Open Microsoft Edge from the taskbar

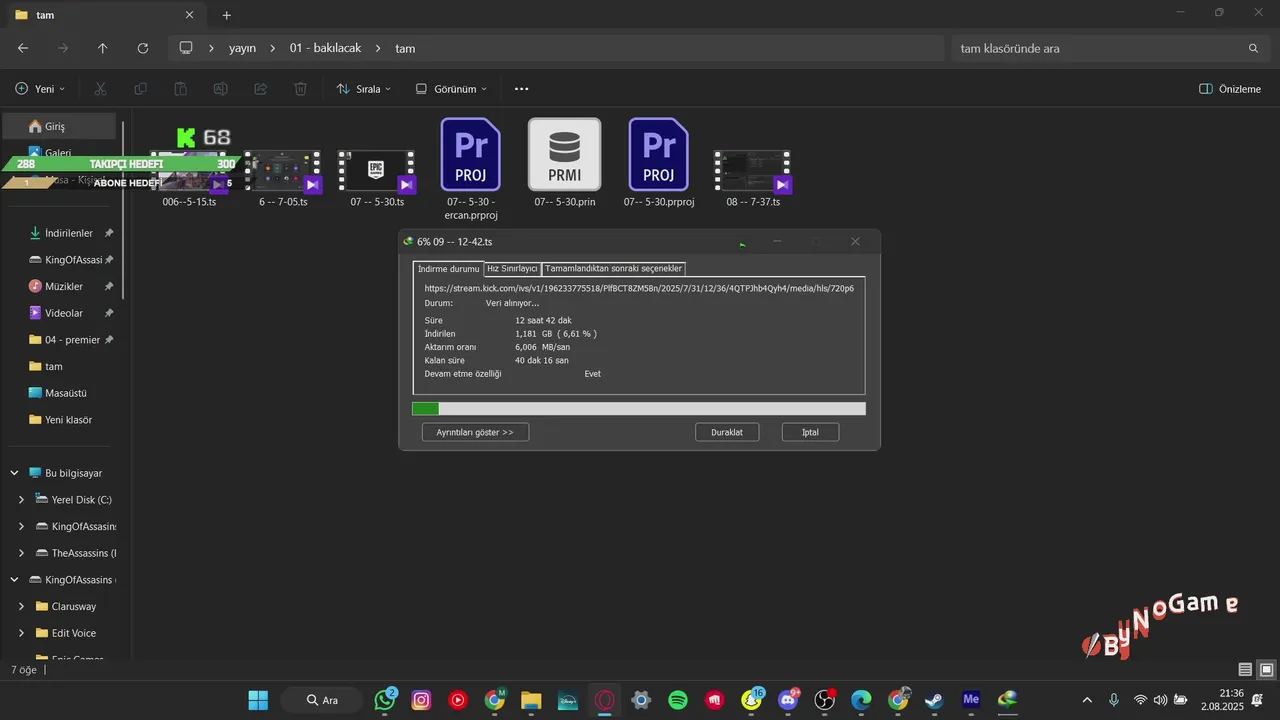tap(861, 700)
